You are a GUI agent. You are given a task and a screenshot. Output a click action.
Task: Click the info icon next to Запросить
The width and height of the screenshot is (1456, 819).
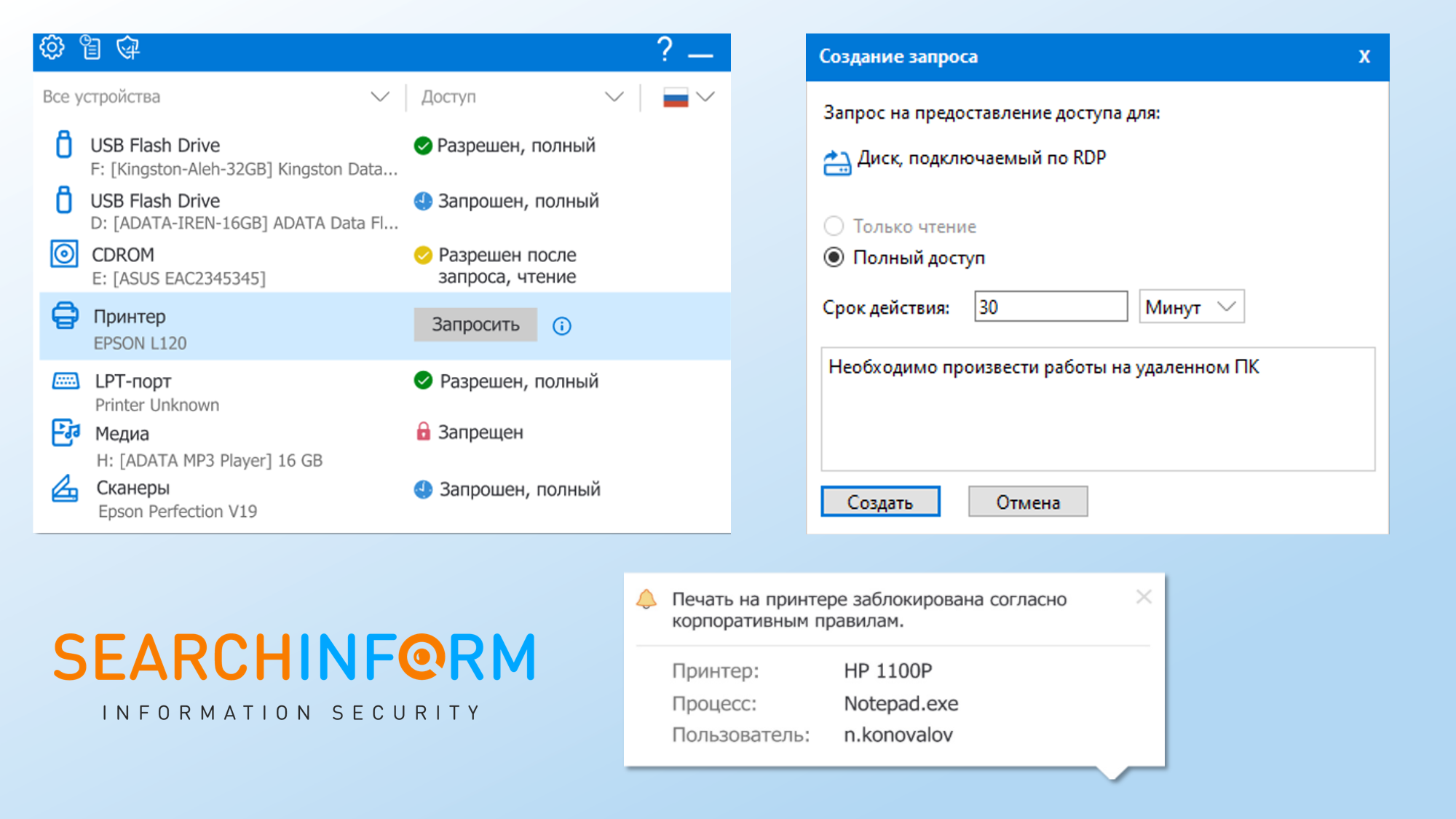562,326
